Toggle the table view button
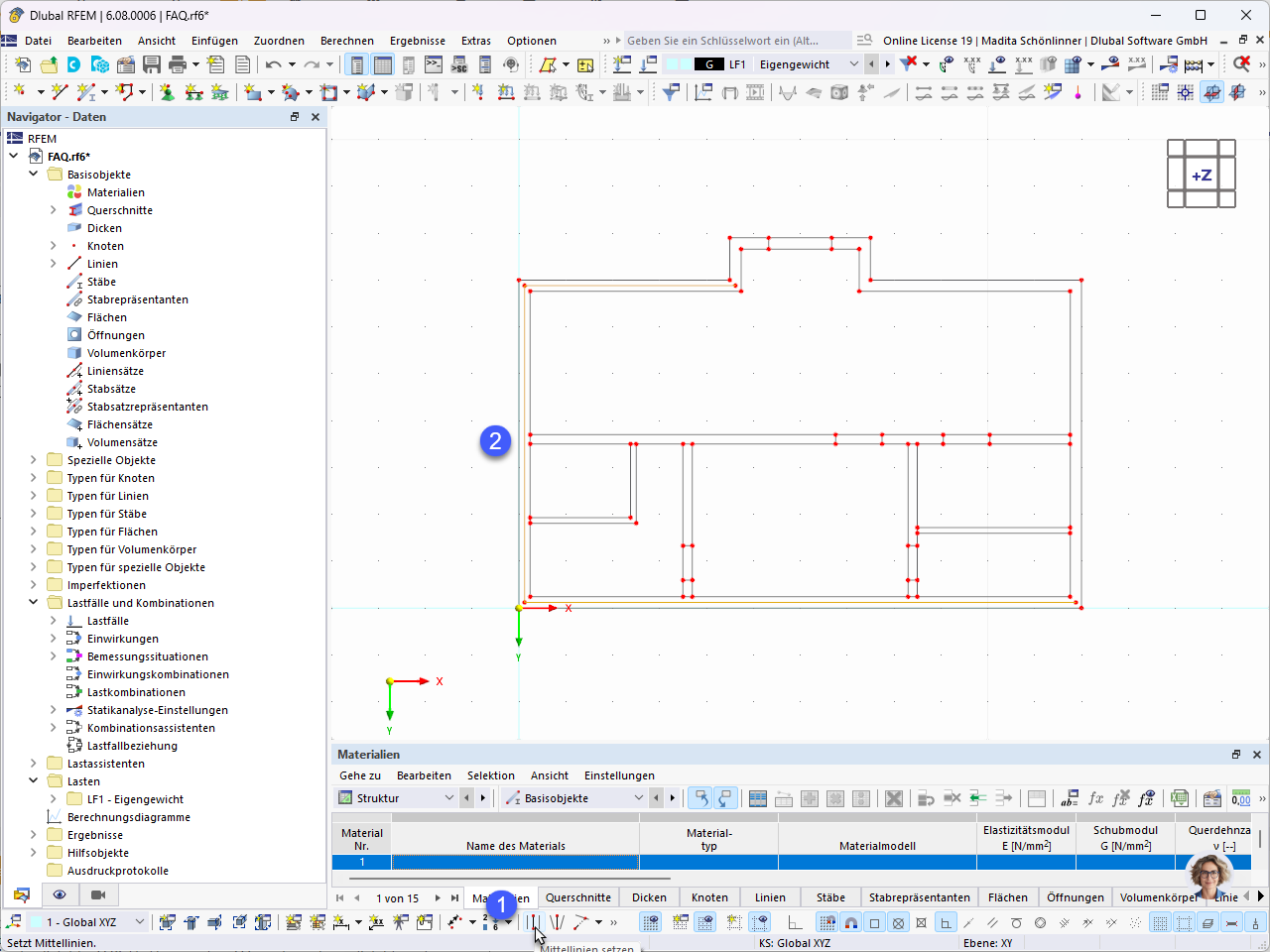This screenshot has height=952, width=1270. coord(383,64)
